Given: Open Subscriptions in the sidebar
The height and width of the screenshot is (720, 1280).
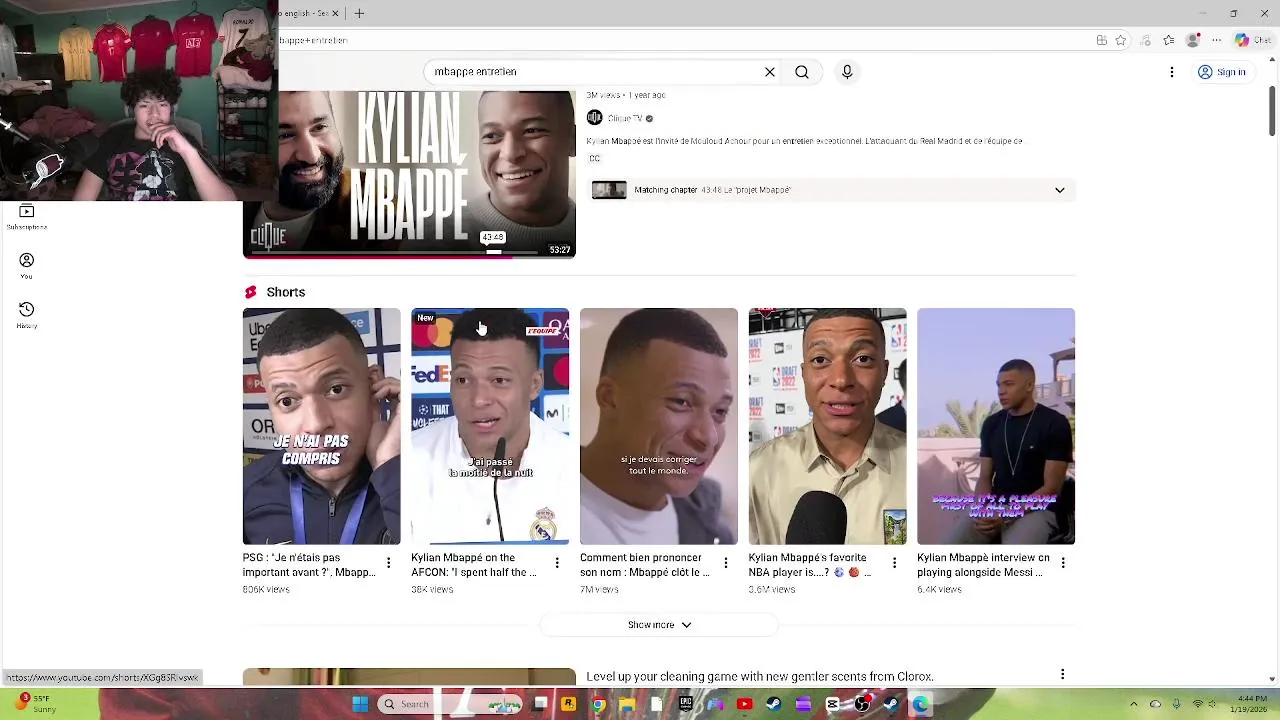Looking at the screenshot, I should (27, 216).
